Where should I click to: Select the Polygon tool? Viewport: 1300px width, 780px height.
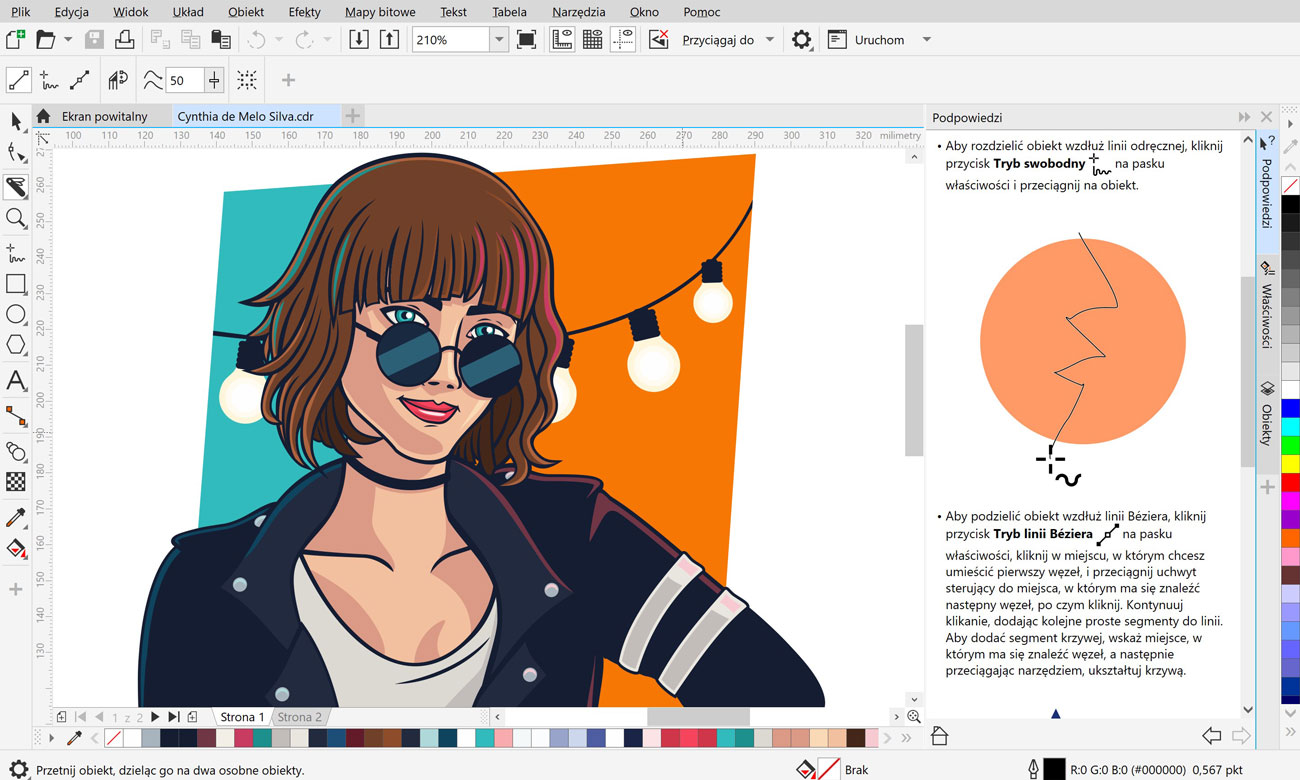(x=16, y=345)
